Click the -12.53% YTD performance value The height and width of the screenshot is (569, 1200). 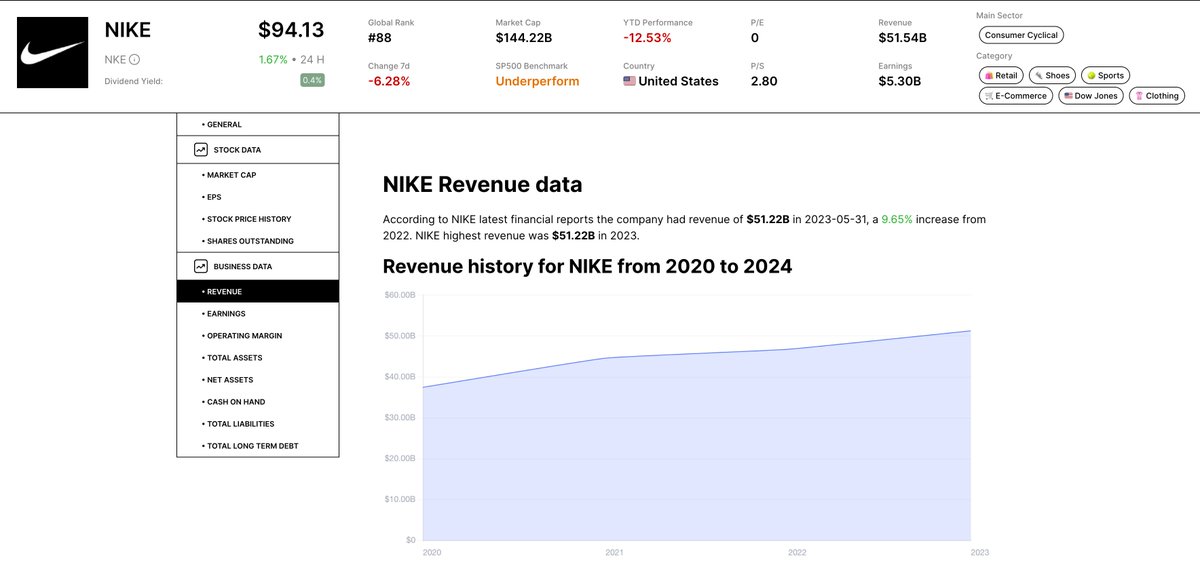(x=647, y=38)
